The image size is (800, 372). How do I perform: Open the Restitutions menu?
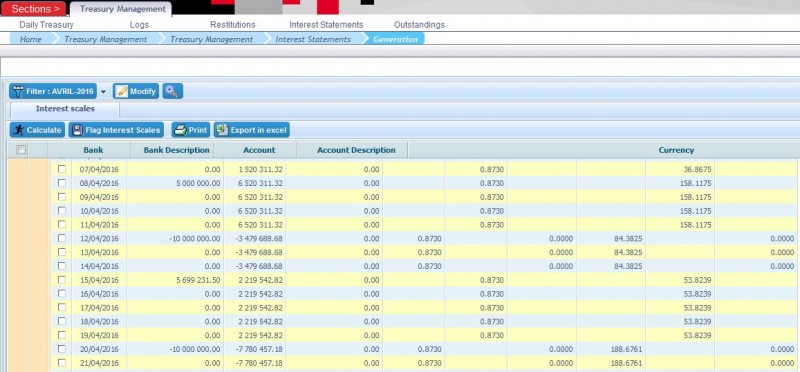click(233, 24)
